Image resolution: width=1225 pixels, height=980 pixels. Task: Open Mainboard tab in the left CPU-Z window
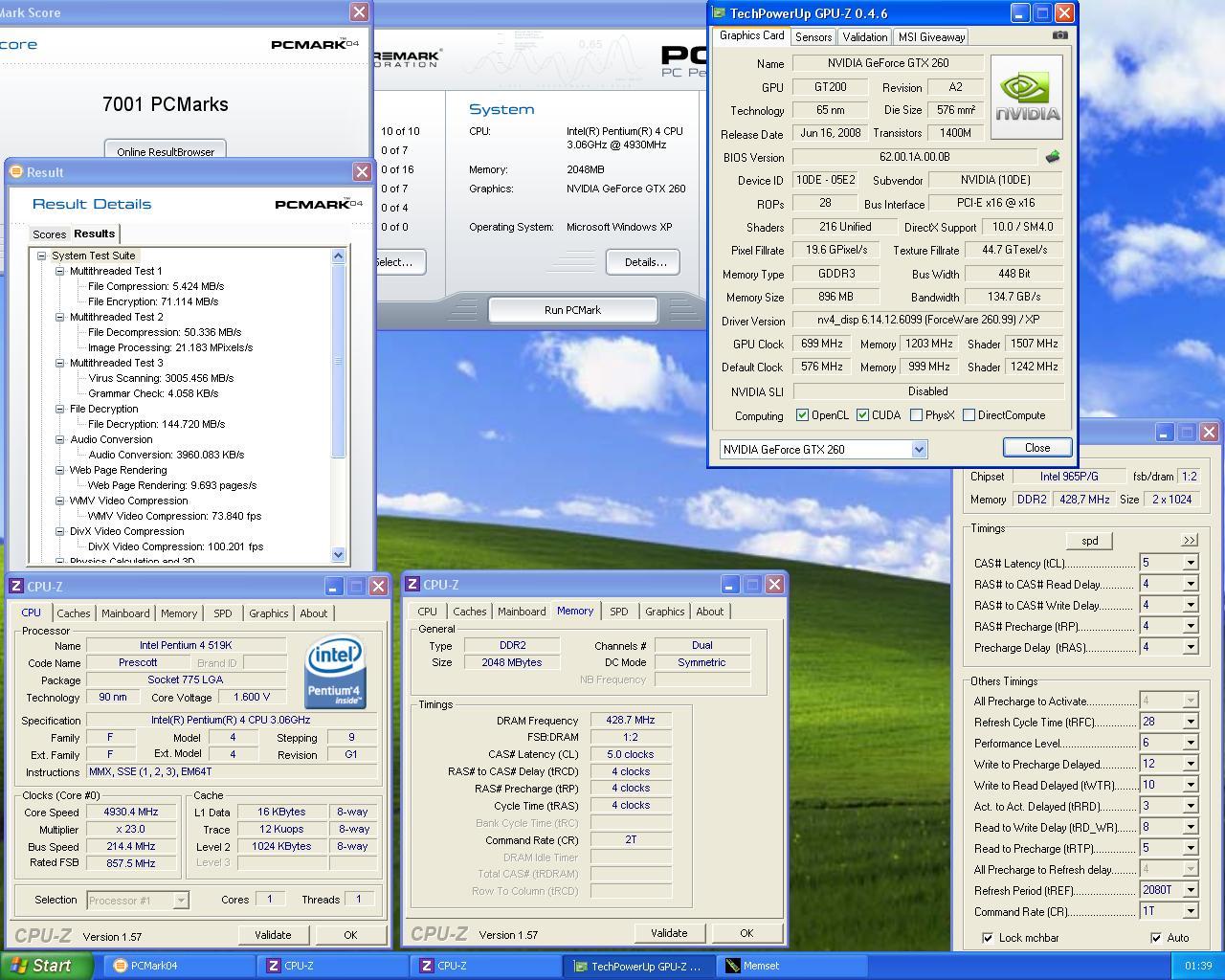tap(125, 613)
